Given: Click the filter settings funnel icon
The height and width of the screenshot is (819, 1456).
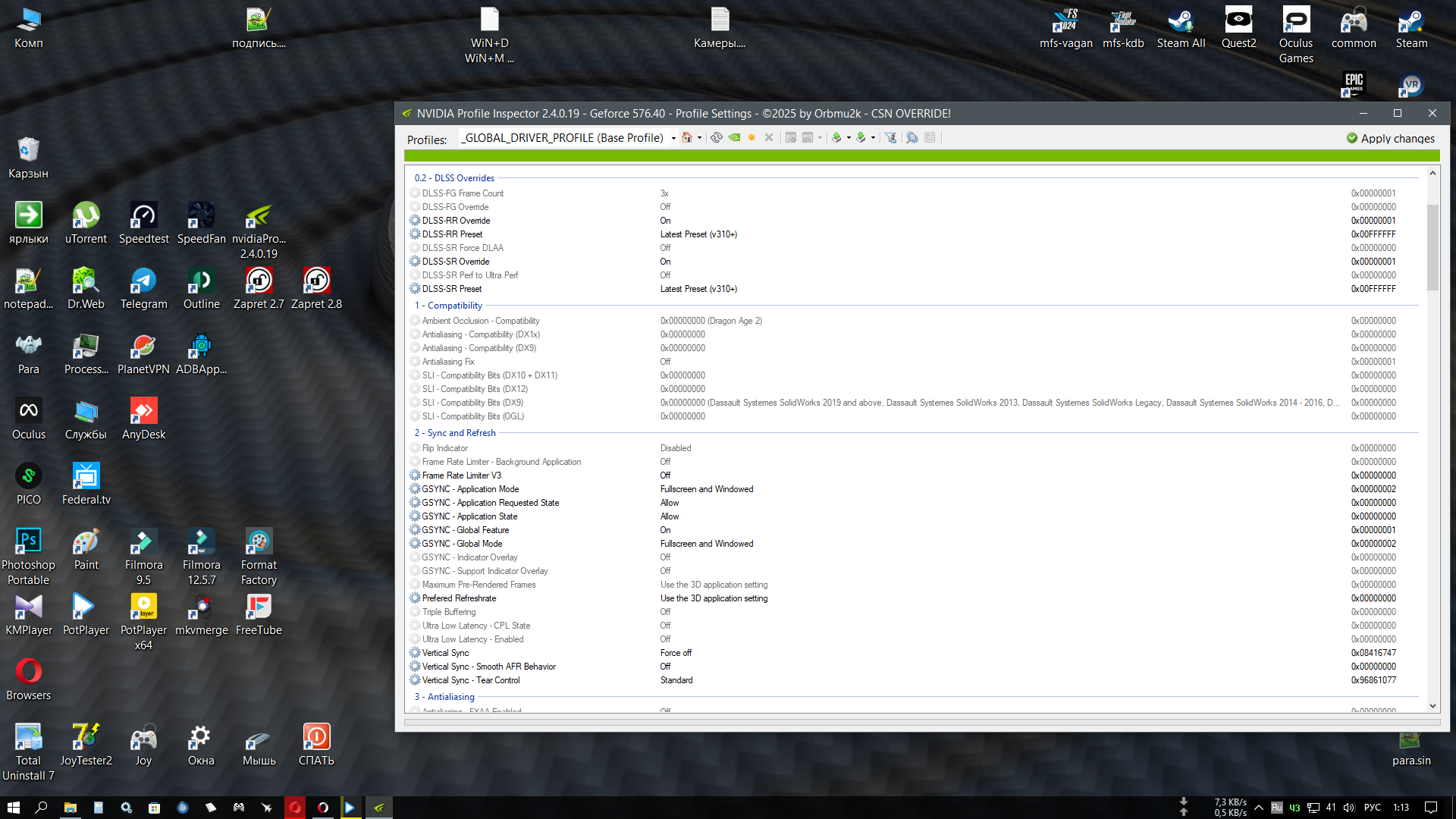Looking at the screenshot, I should pyautogui.click(x=891, y=137).
